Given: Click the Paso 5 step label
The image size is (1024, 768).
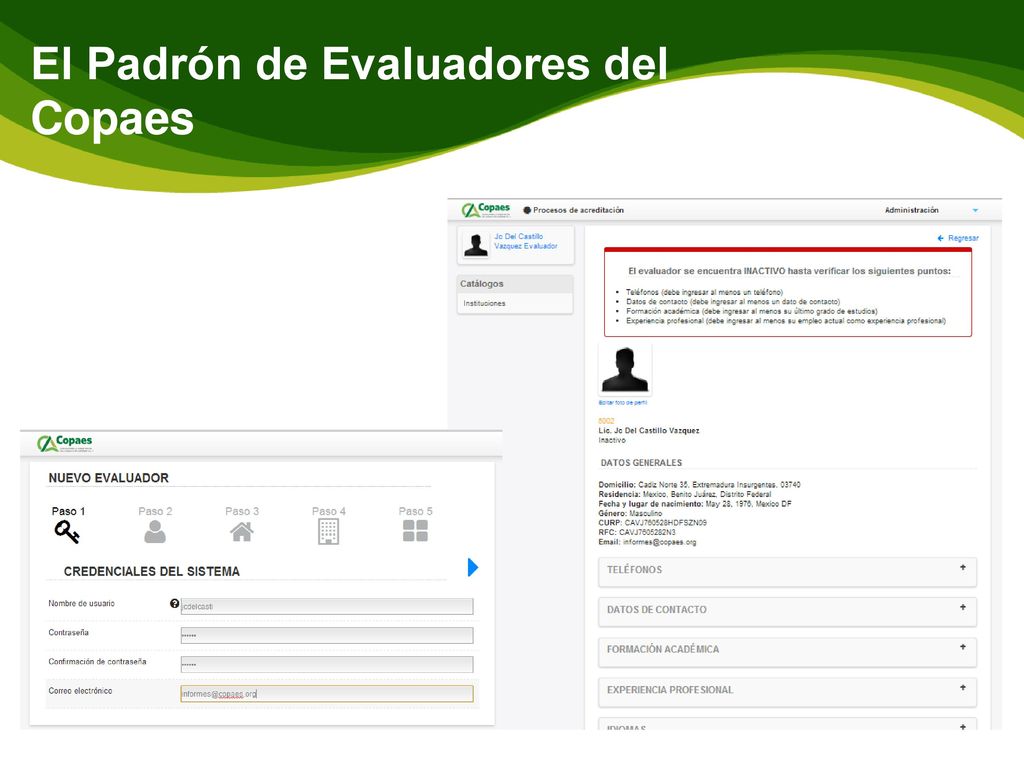Looking at the screenshot, I should [x=415, y=511].
